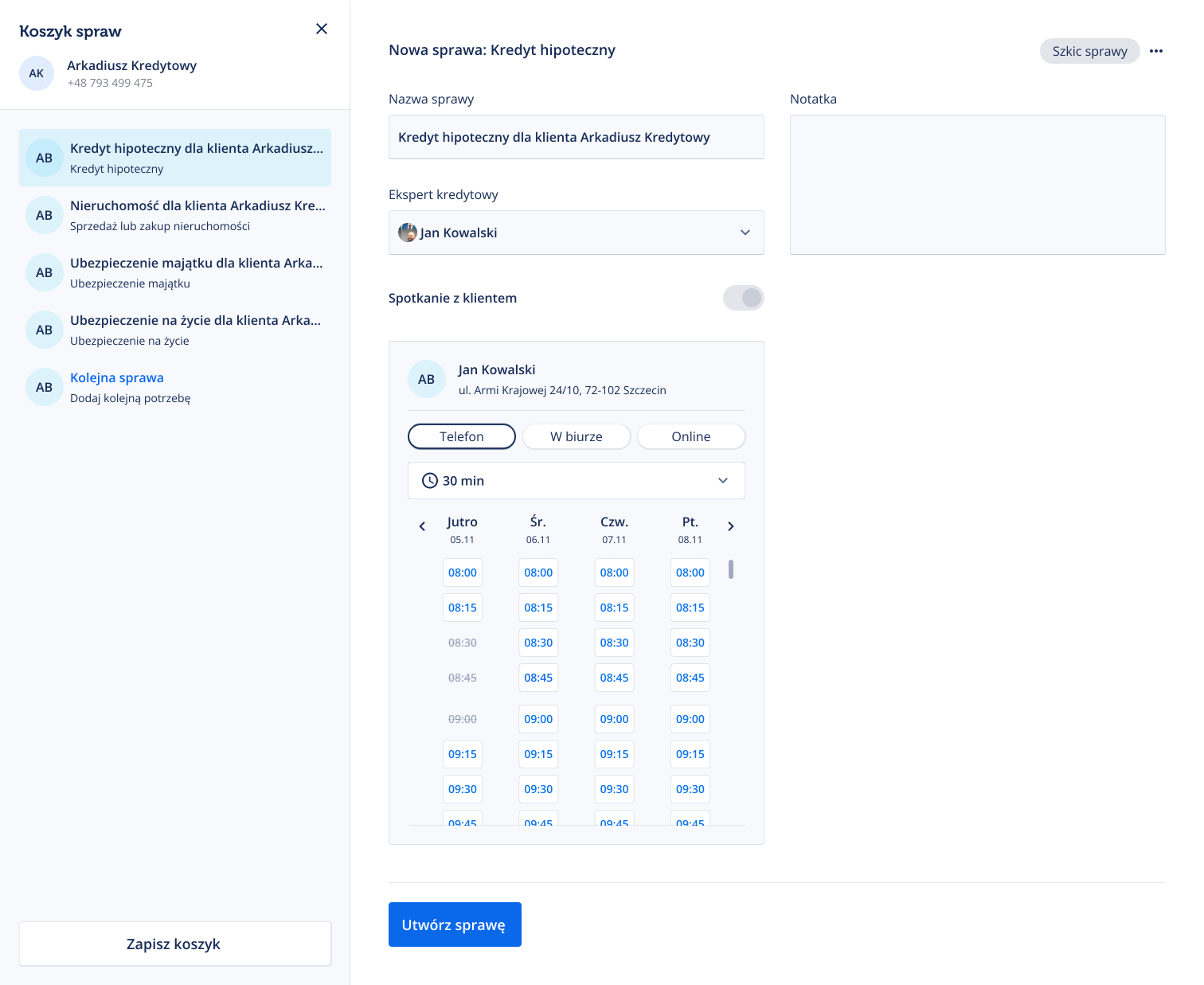Click the Szkic sprawy status badge
This screenshot has height=985, width=1204.
coord(1090,51)
